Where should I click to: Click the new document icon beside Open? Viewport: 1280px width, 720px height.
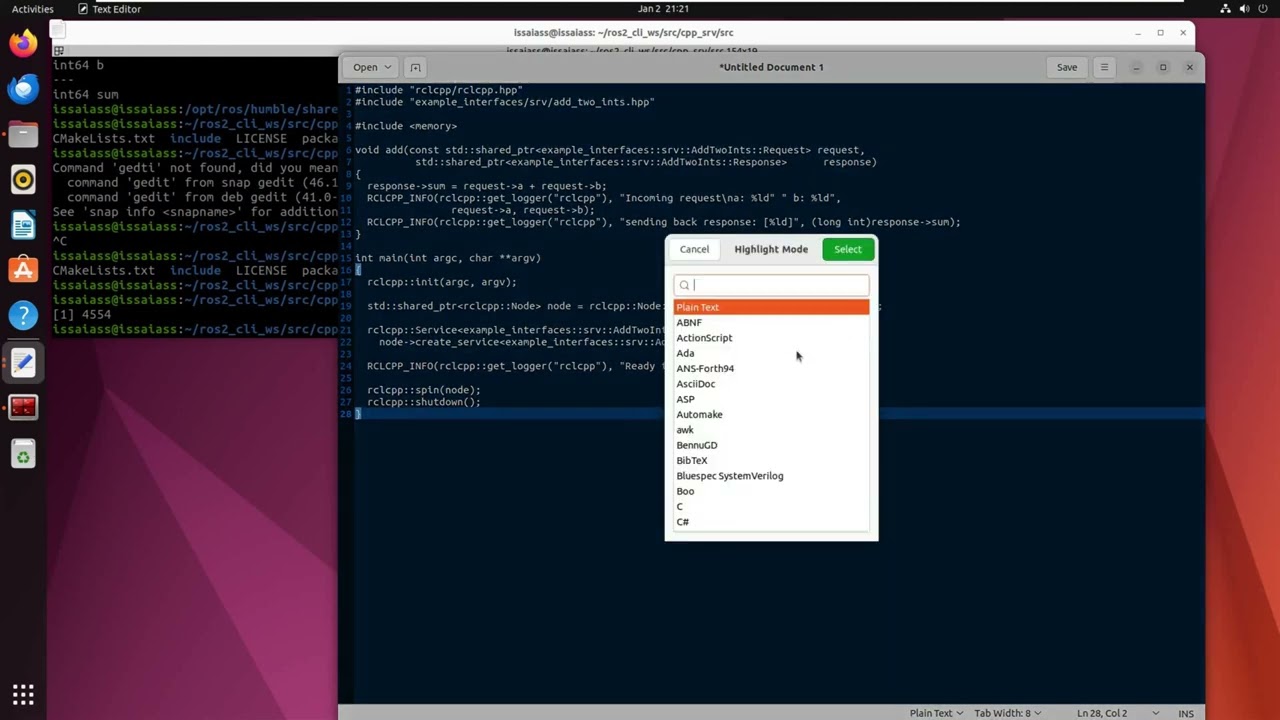pos(415,67)
